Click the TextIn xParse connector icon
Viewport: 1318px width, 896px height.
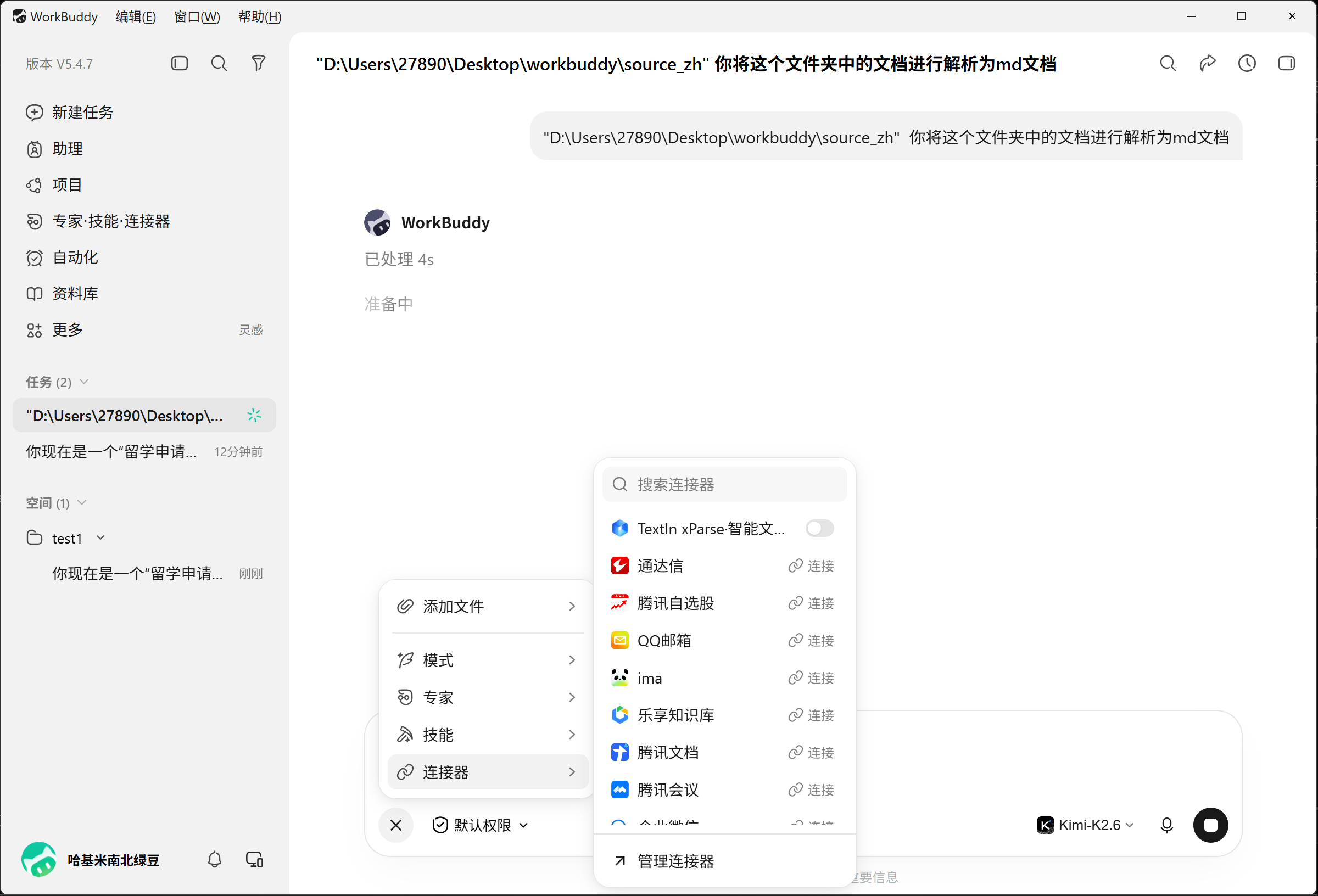click(x=619, y=529)
